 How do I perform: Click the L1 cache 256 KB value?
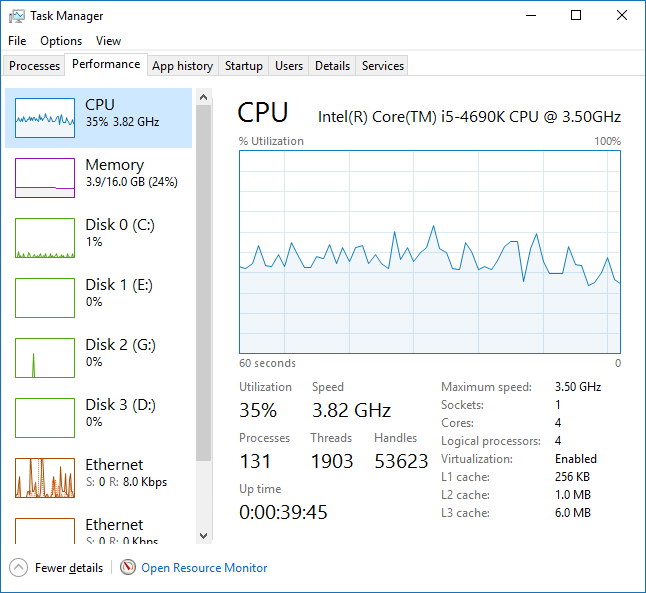pyautogui.click(x=572, y=477)
